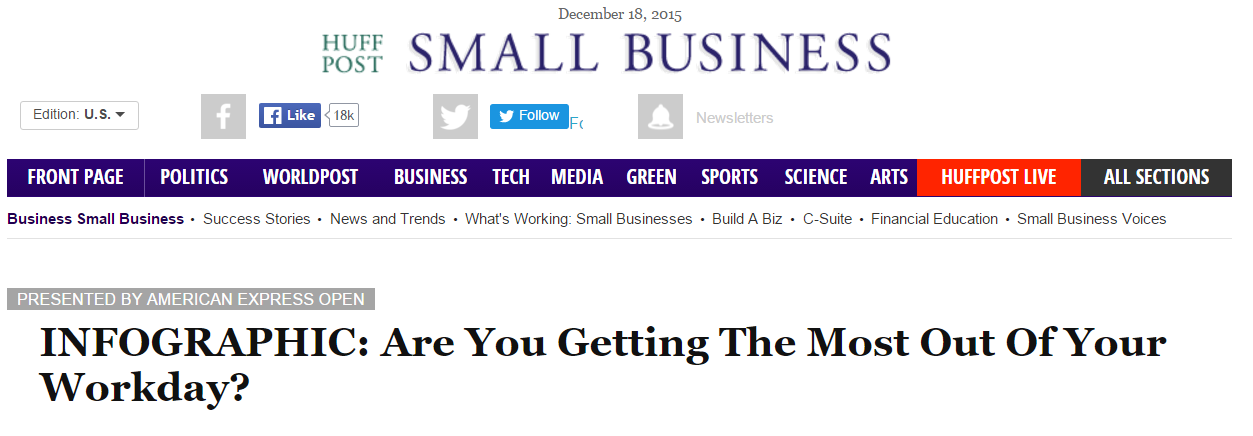Viewport: 1253px width, 436px height.
Task: Follow on Twitter
Action: tap(529, 116)
